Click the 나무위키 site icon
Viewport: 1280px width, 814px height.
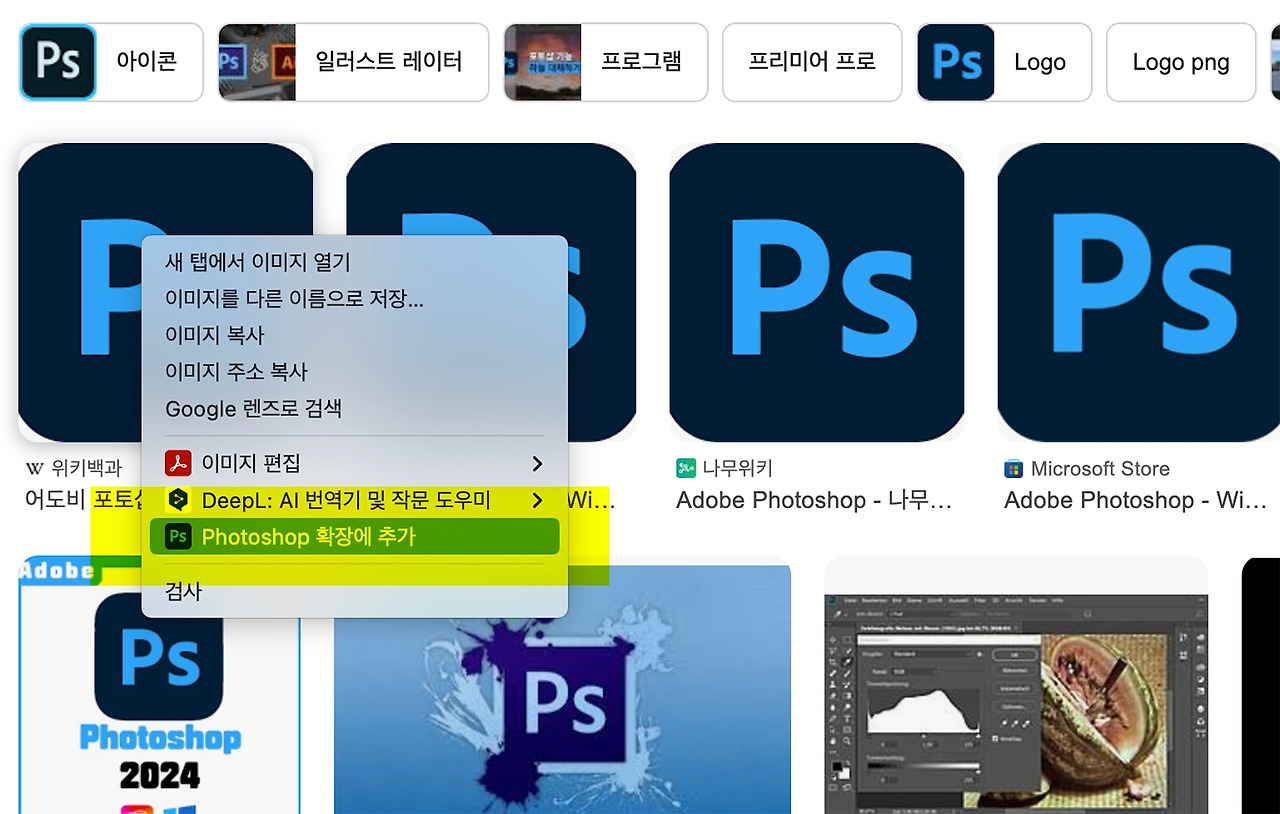click(x=685, y=468)
